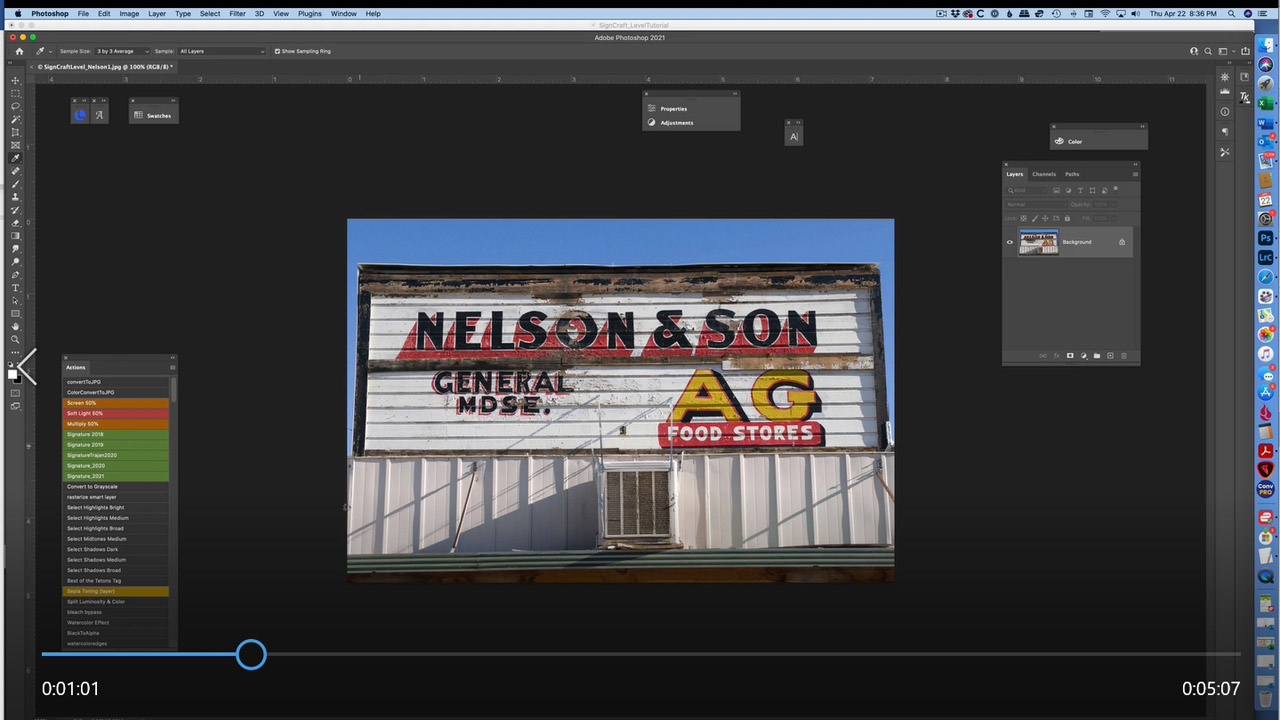Open the Search icon in Photoshop top bar
1280x720 pixels.
point(1208,51)
